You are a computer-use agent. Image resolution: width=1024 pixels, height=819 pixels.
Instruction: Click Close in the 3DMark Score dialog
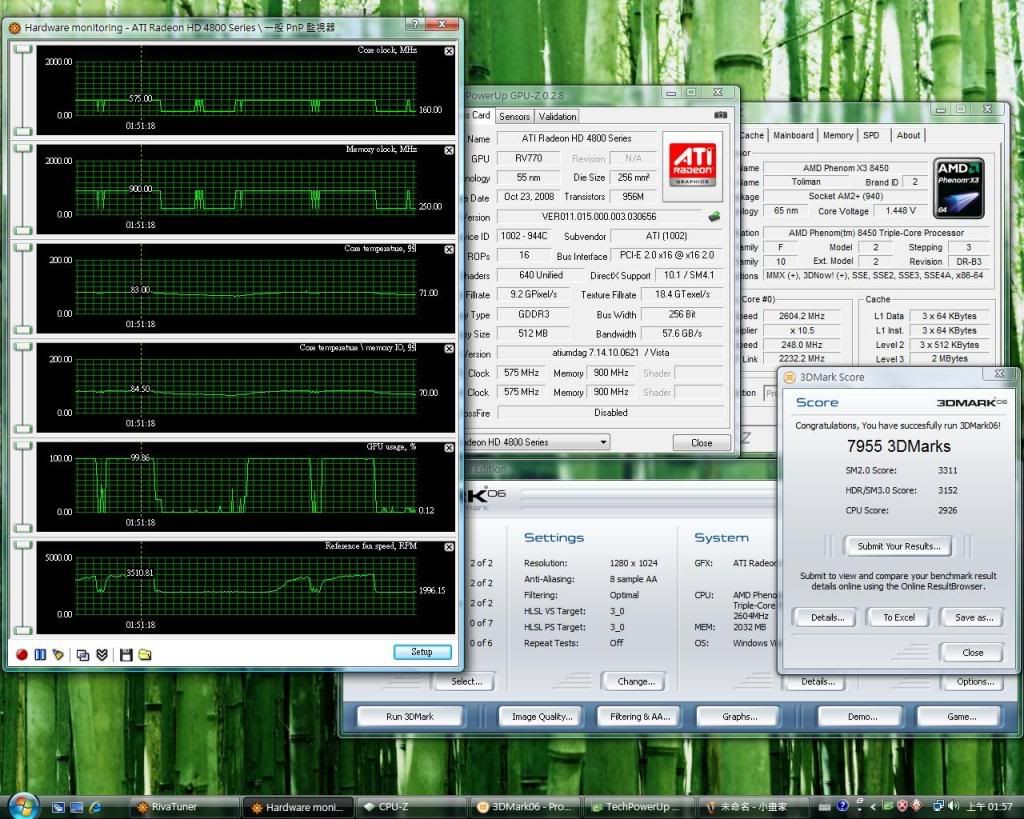coord(972,652)
